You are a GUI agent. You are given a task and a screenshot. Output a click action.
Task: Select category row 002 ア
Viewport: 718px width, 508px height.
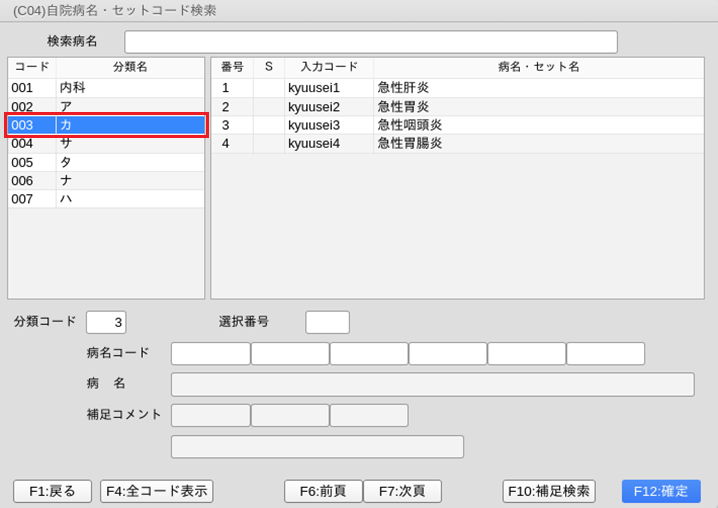pyautogui.click(x=106, y=106)
